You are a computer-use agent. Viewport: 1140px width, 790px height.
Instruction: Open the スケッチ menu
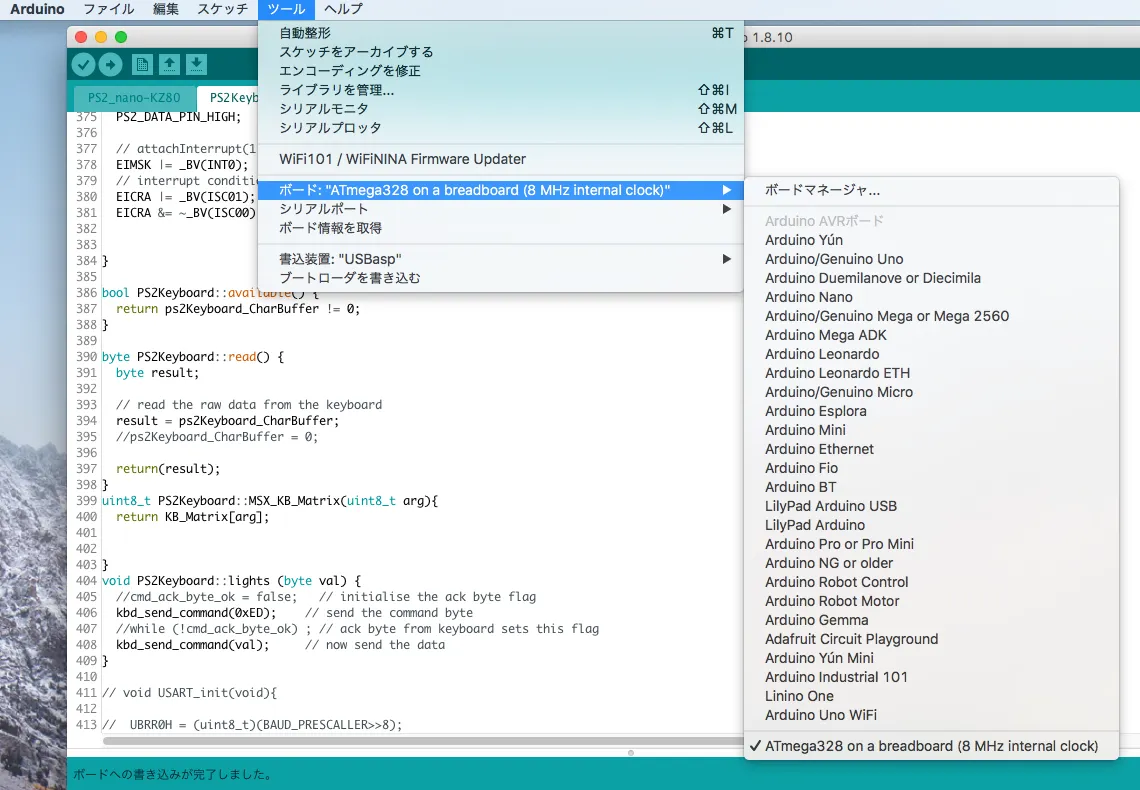[x=222, y=9]
